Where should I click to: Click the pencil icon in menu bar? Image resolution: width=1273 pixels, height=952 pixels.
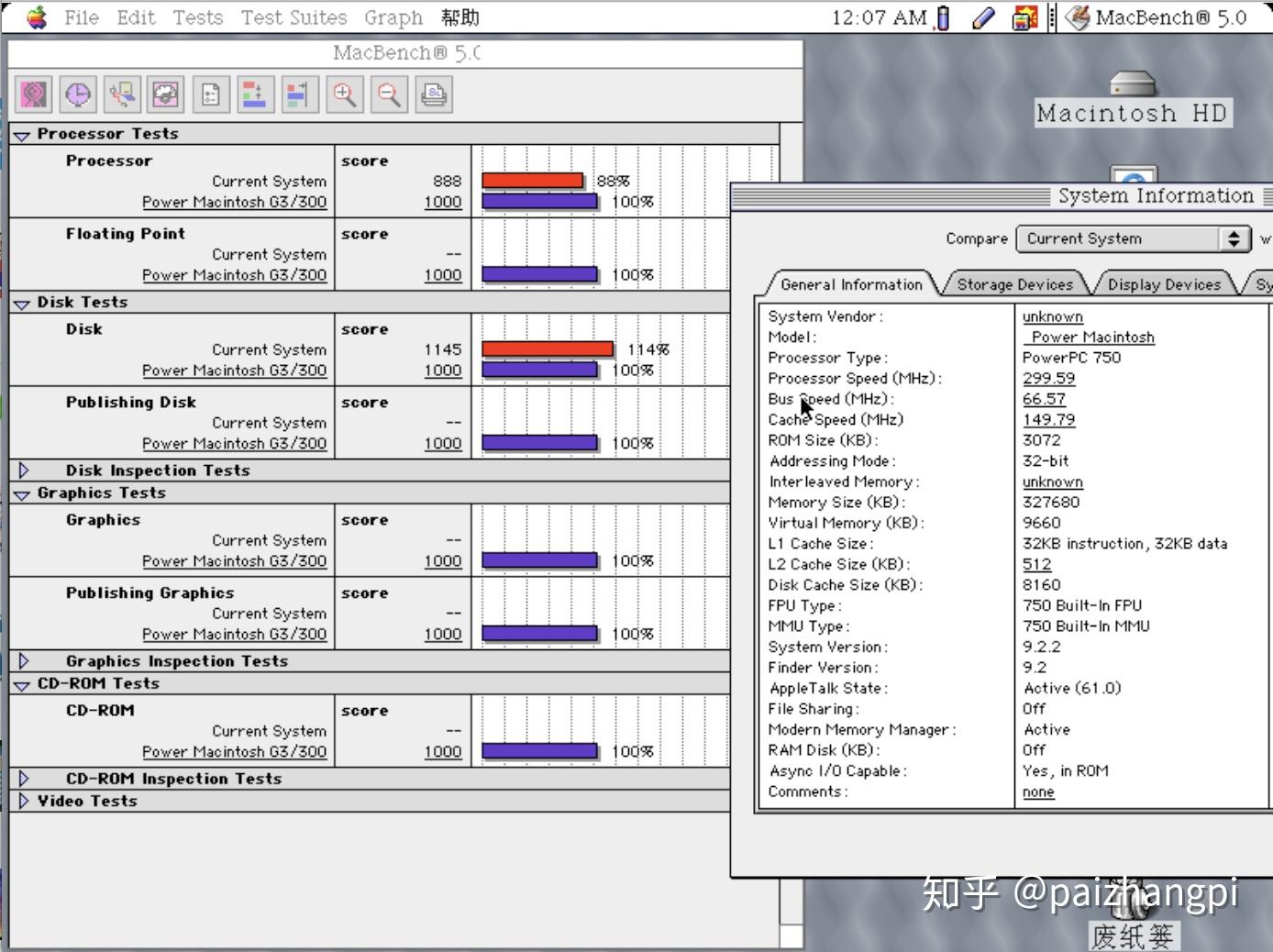(x=982, y=17)
